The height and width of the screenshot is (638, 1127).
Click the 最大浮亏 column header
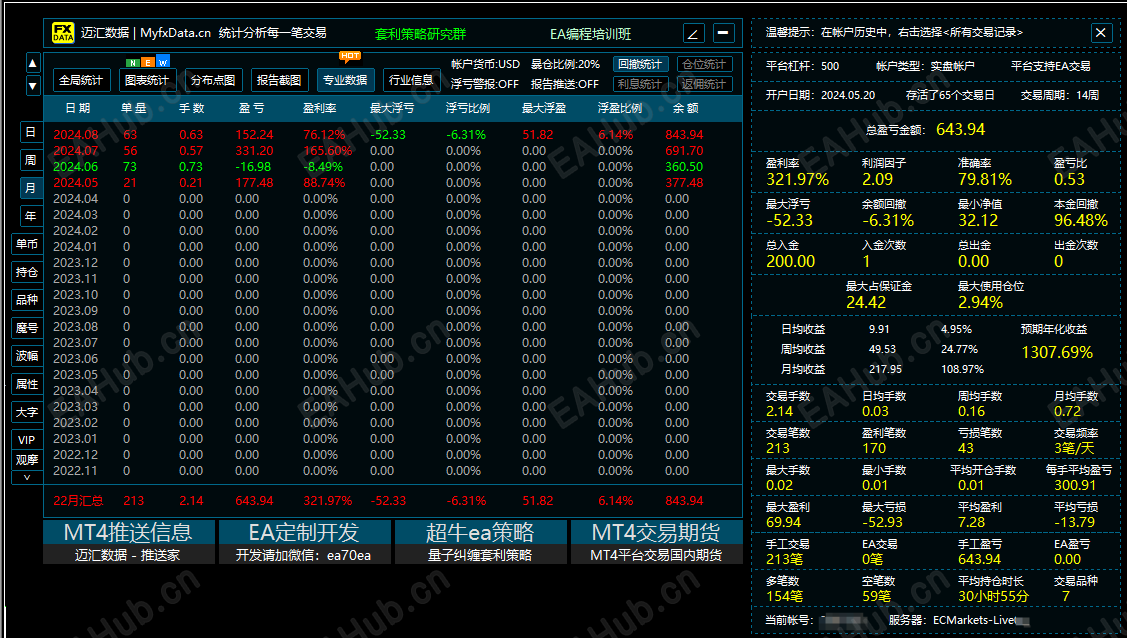point(392,108)
